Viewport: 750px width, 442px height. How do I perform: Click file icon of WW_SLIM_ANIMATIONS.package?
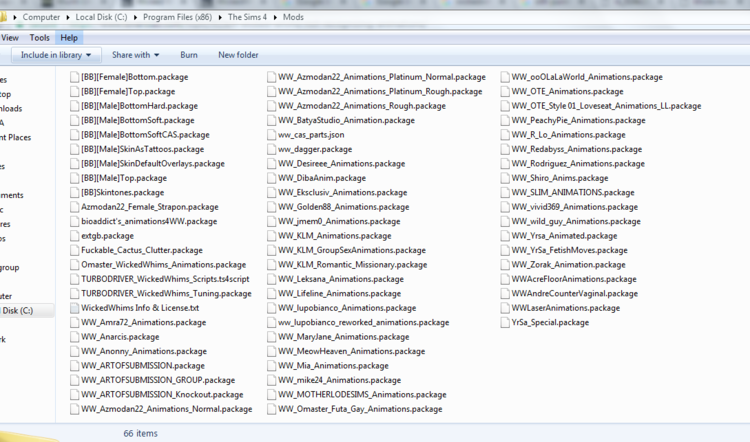pyautogui.click(x=505, y=192)
